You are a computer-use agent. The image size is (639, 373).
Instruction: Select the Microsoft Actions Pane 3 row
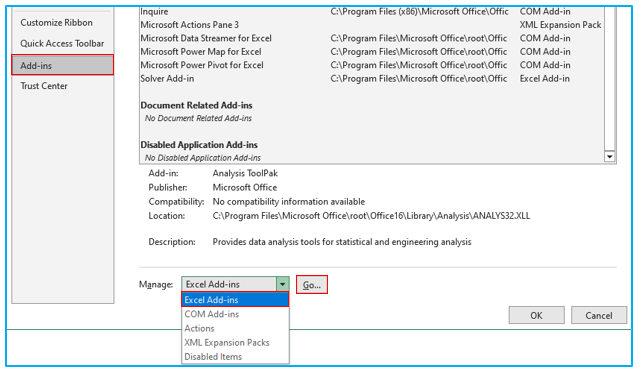(x=372, y=25)
